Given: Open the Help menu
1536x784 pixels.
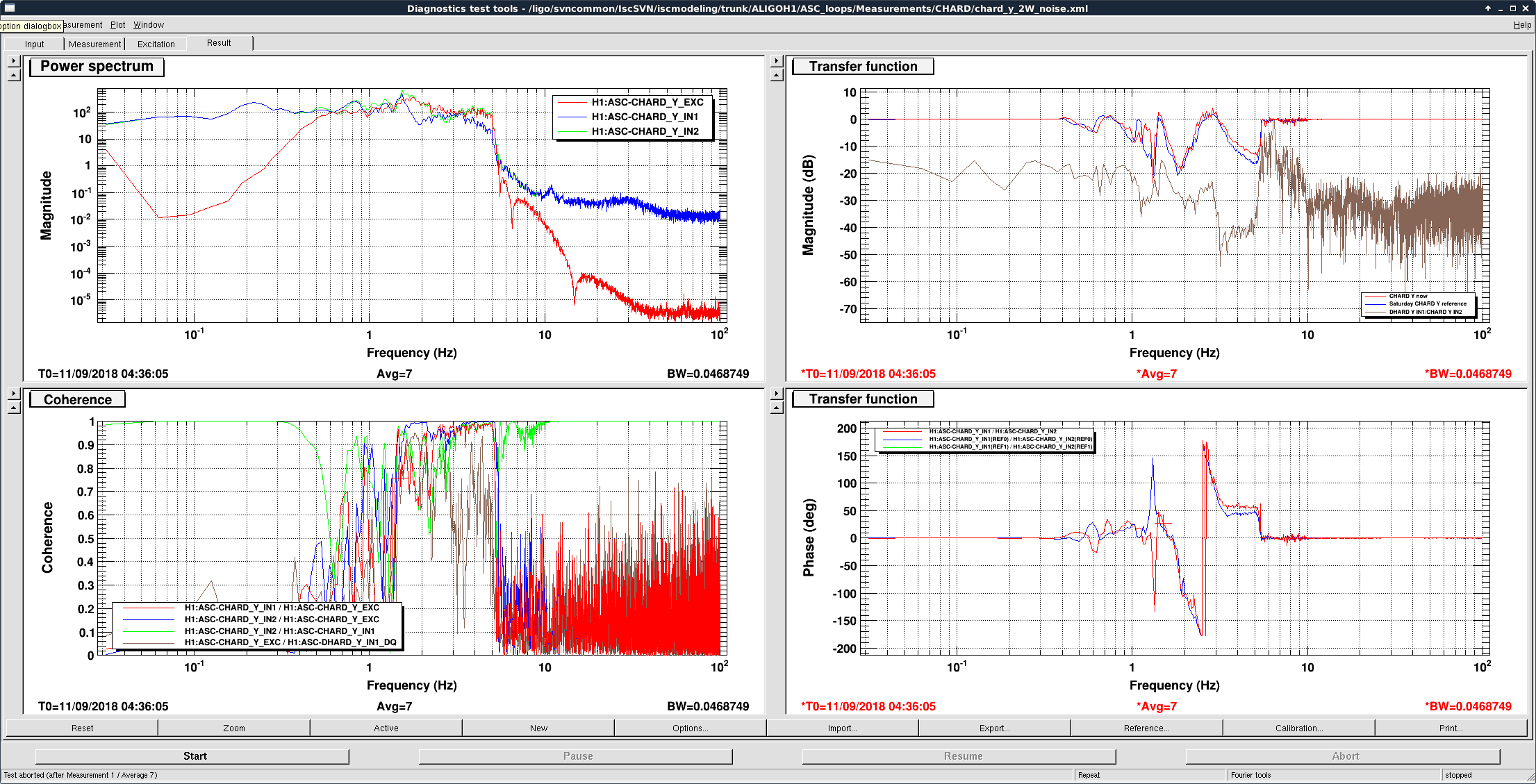Looking at the screenshot, I should tap(1522, 25).
